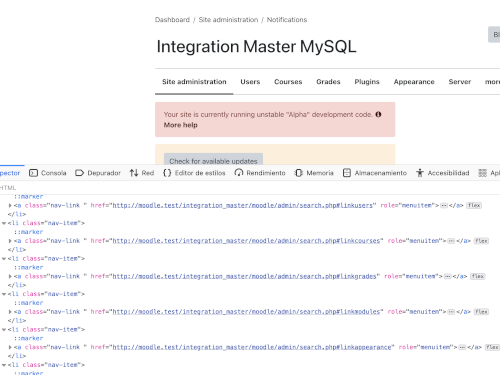
Task: Select the Server tab
Action: point(460,82)
